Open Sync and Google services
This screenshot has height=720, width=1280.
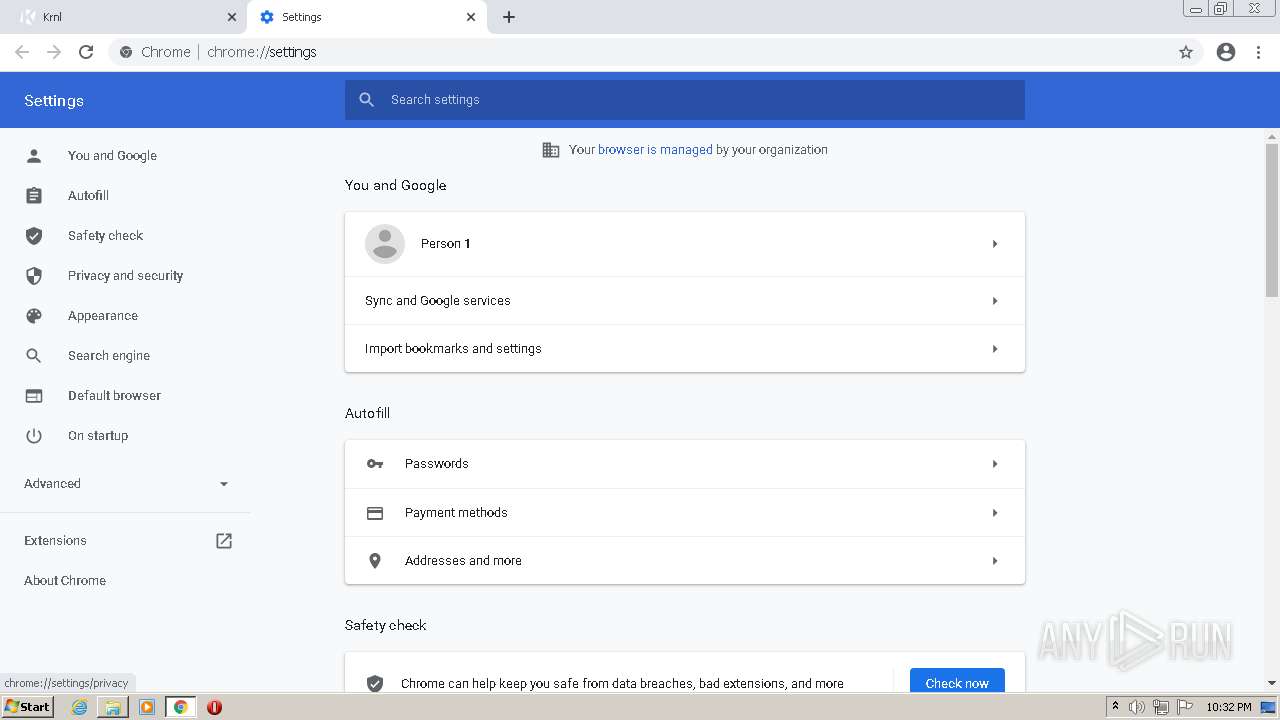685,301
